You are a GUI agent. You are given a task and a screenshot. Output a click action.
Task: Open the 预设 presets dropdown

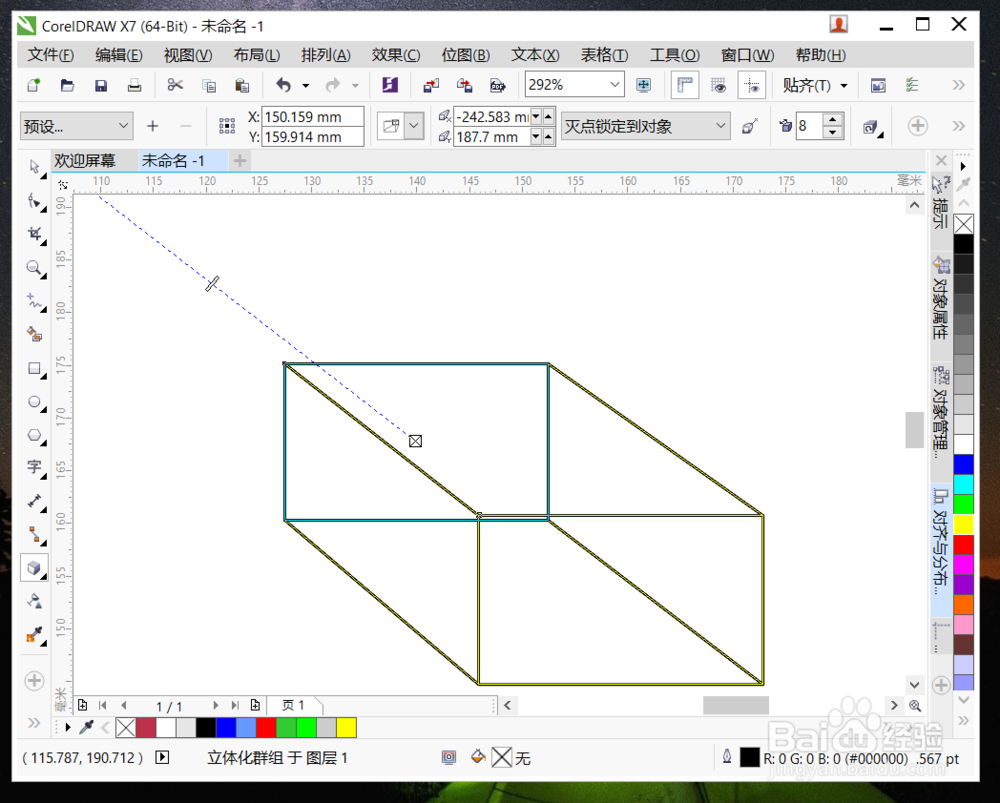click(x=75, y=125)
